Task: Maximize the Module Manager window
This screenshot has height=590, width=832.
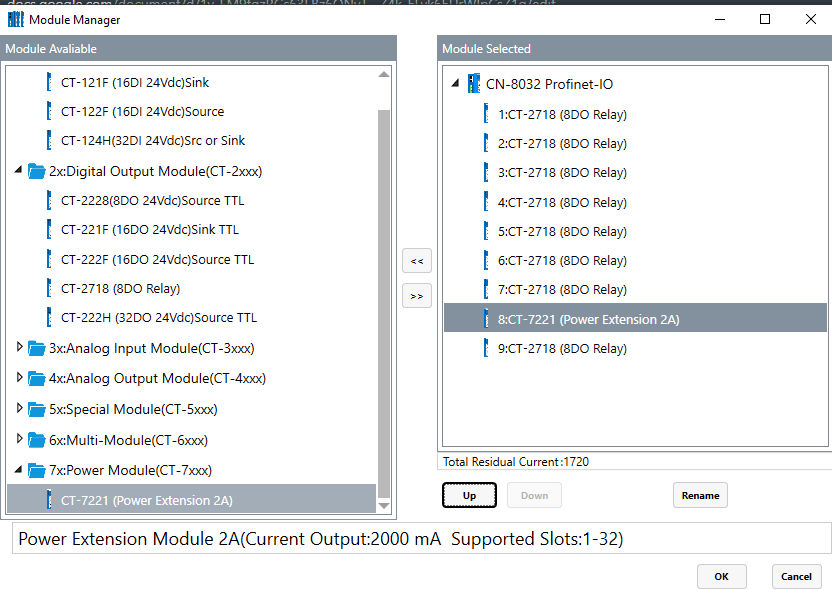Action: (765, 19)
